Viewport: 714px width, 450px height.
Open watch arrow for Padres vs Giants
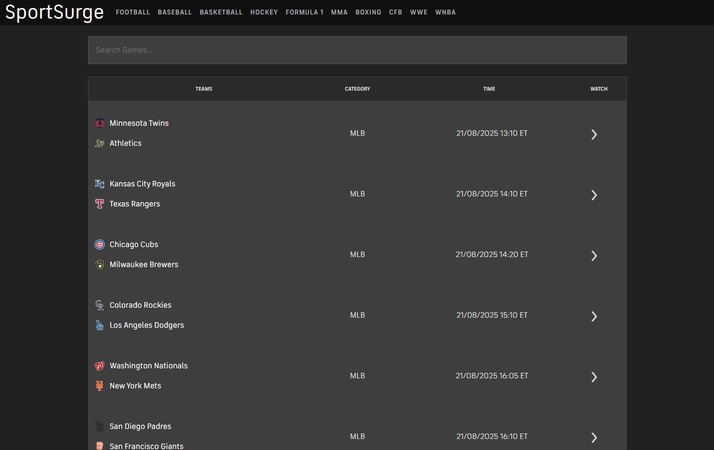pyautogui.click(x=594, y=437)
